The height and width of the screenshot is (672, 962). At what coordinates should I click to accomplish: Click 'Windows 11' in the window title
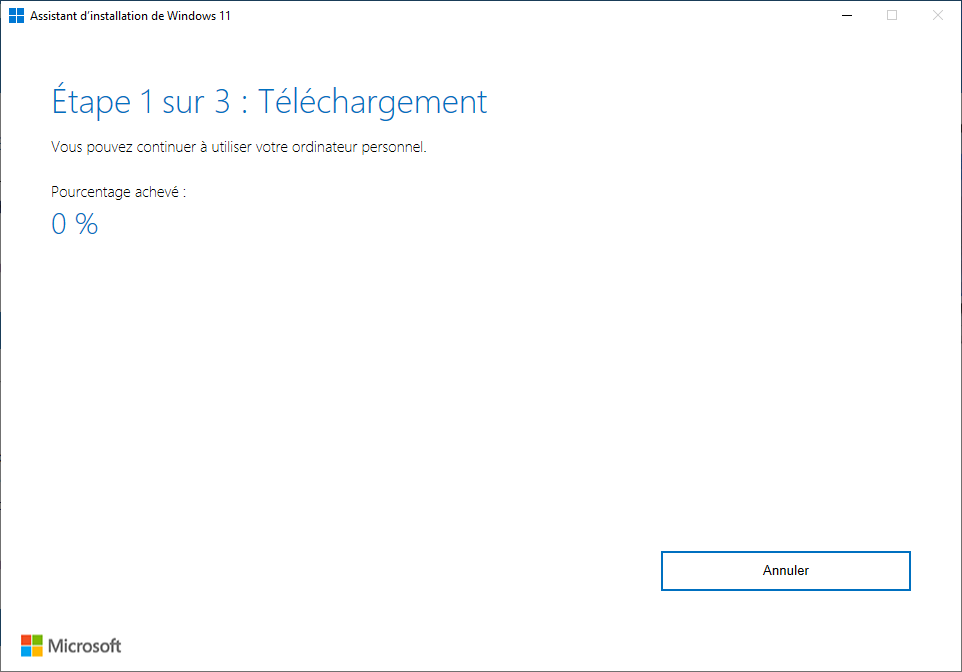coord(199,16)
